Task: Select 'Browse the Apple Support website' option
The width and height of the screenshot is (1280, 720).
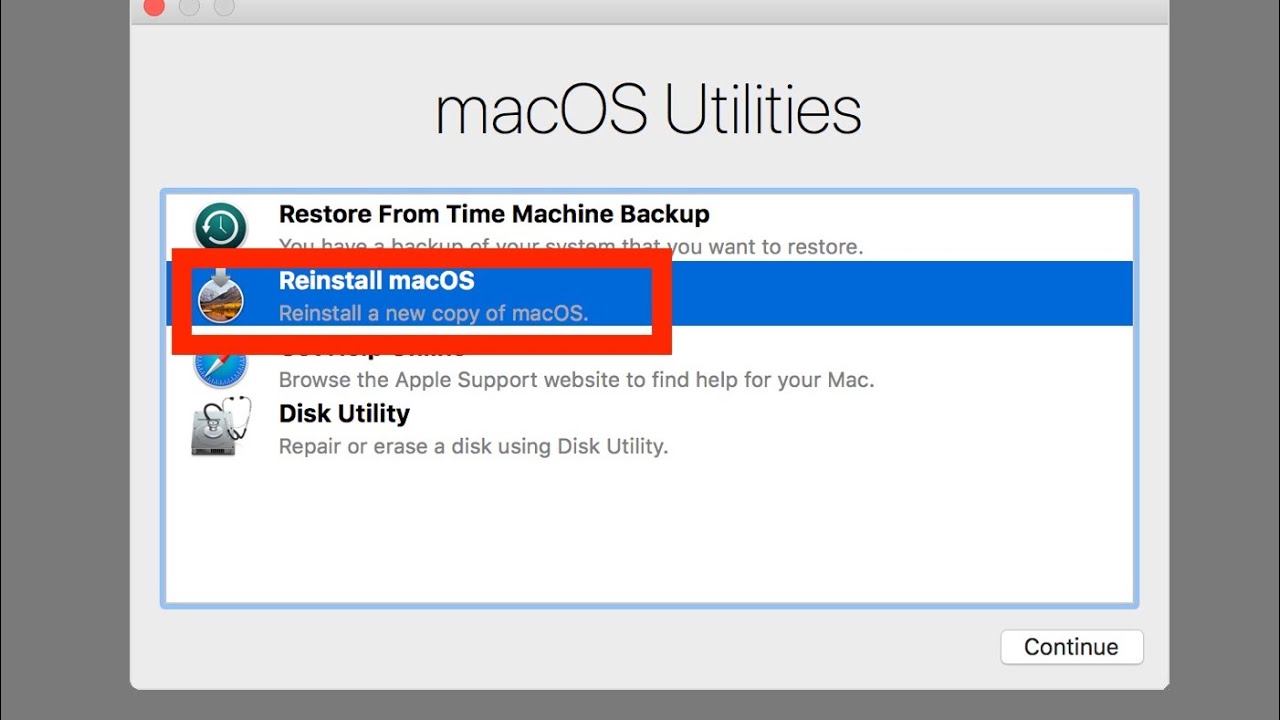Action: pos(576,380)
